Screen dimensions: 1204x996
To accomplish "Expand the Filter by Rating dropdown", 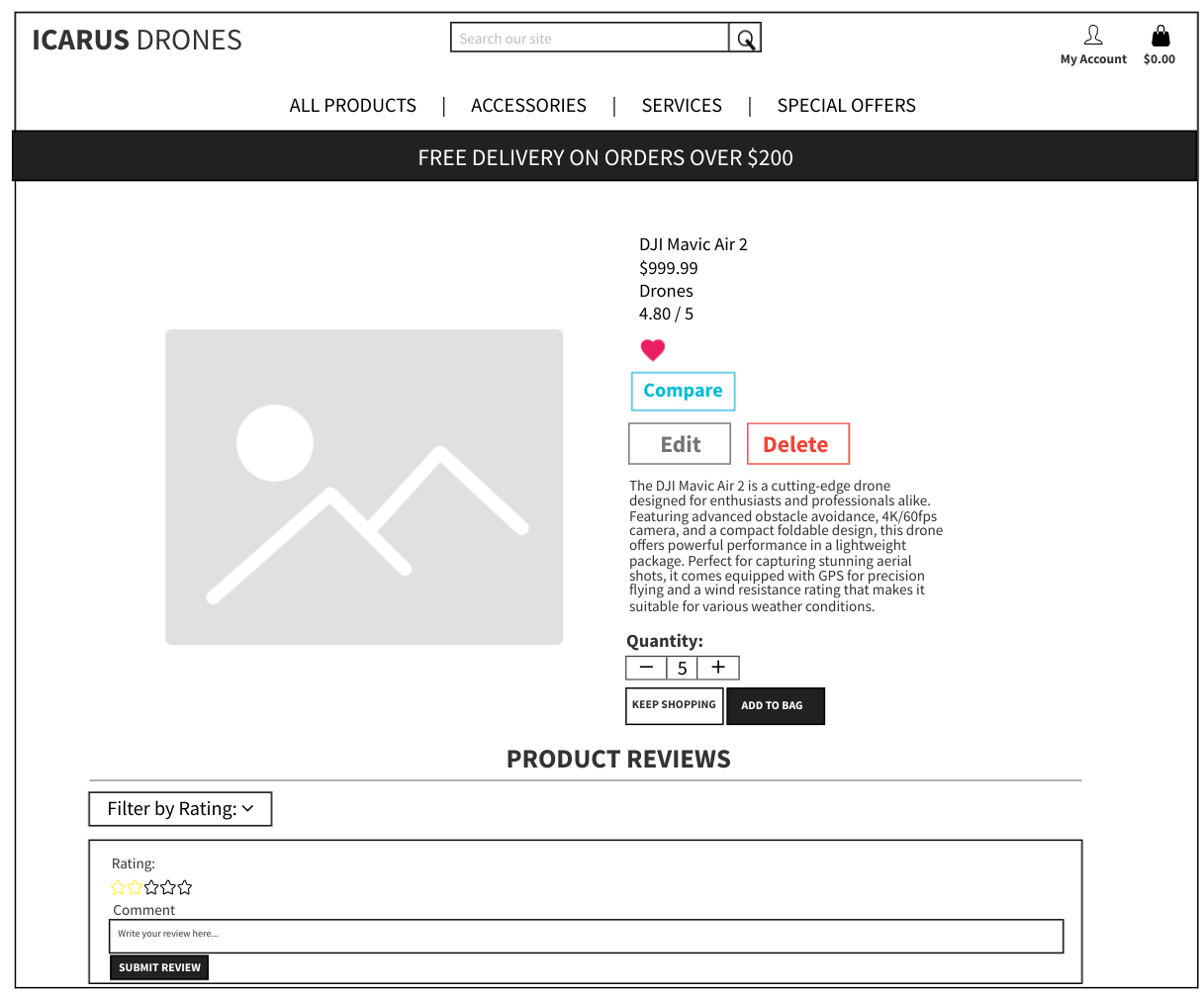I will [x=180, y=809].
